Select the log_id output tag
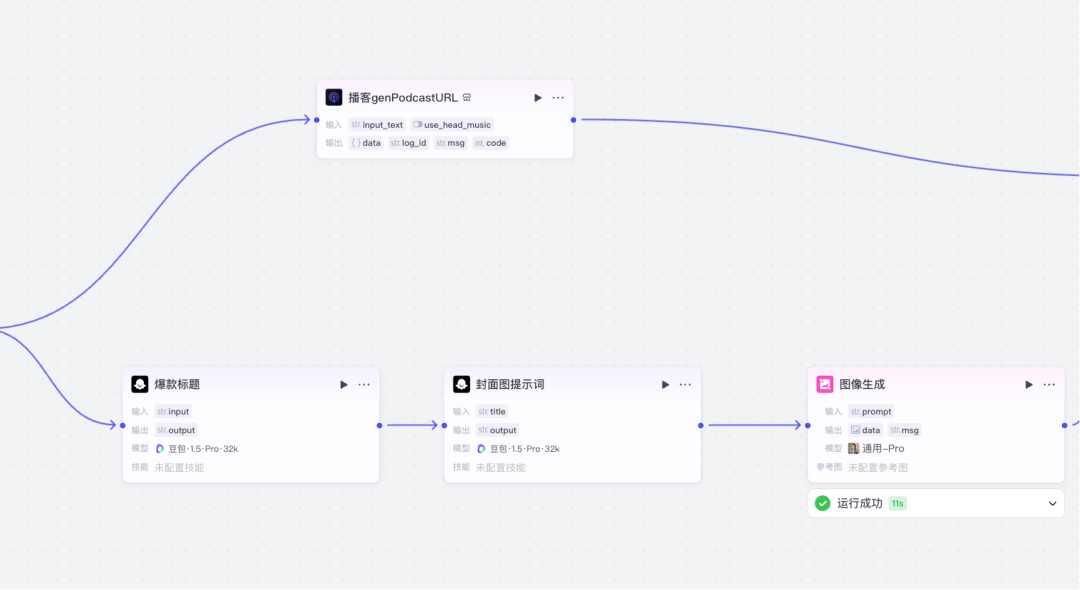The width and height of the screenshot is (1080, 590). pos(408,143)
